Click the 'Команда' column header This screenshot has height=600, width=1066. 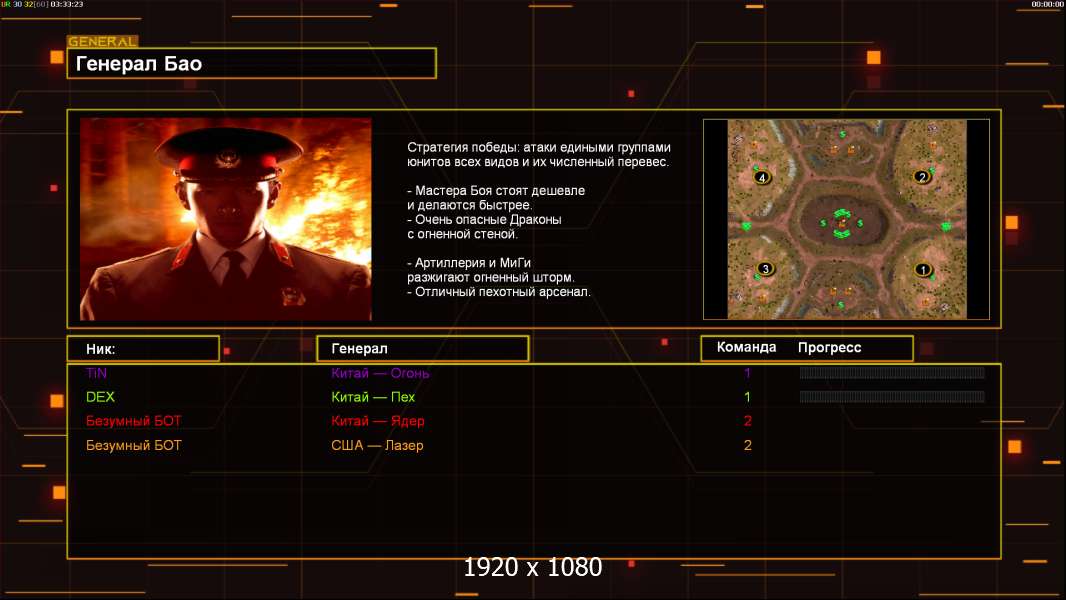(746, 347)
